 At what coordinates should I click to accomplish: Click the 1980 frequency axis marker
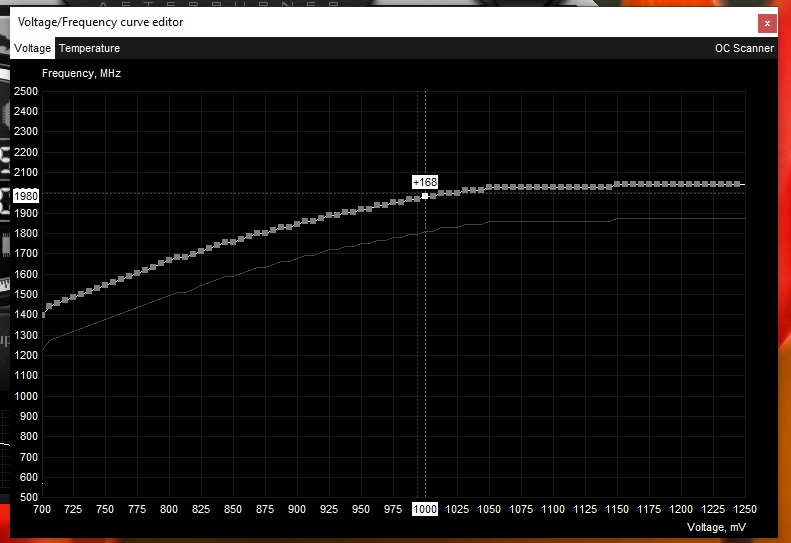click(x=26, y=196)
